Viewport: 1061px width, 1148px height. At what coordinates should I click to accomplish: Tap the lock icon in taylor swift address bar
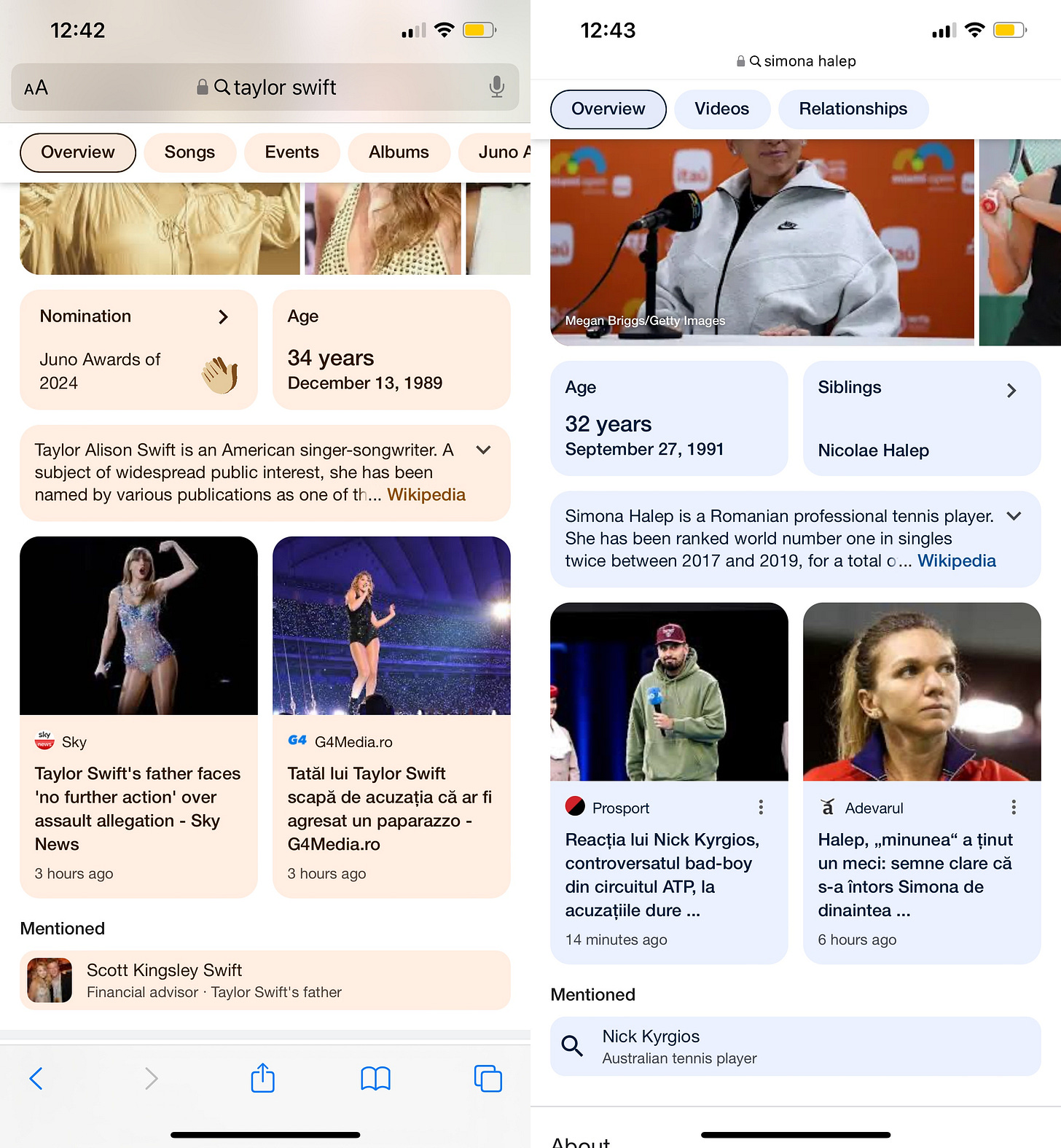coord(203,87)
